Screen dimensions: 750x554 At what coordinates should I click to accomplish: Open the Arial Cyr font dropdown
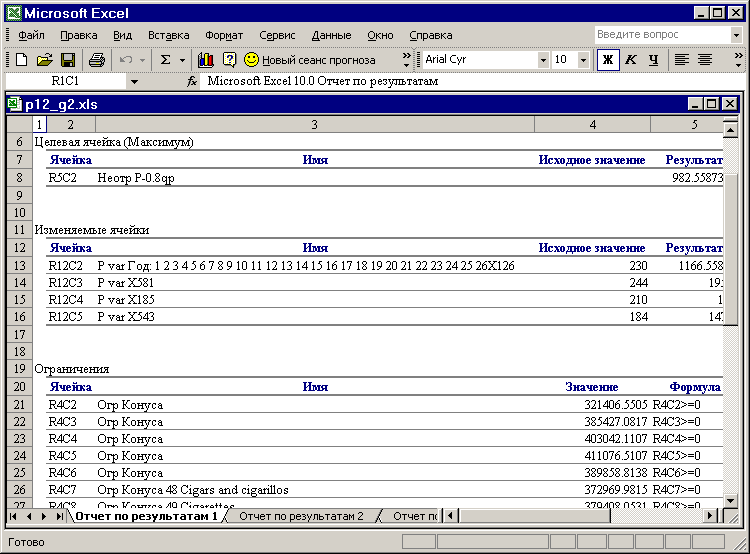pyautogui.click(x=543, y=60)
